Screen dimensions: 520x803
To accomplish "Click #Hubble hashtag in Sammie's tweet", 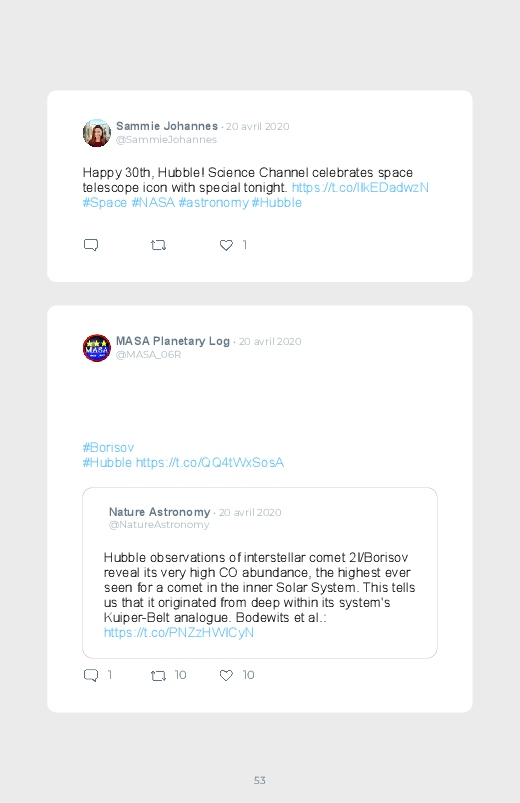I will click(277, 202).
